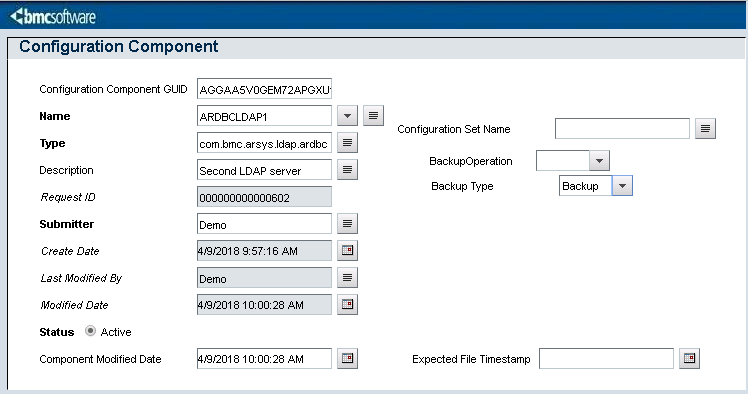
Task: Click the Last Modified By label
Action: pyautogui.click(x=81, y=278)
